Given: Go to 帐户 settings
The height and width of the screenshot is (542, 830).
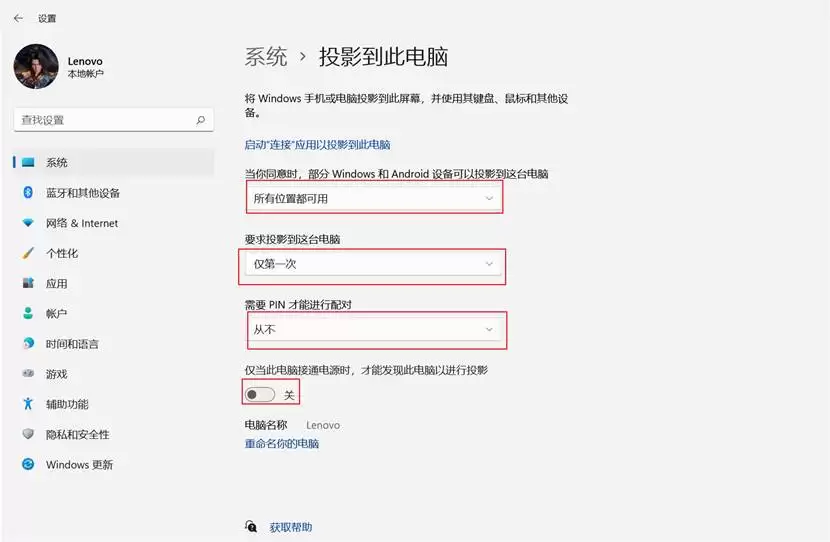Looking at the screenshot, I should click(x=114, y=313).
